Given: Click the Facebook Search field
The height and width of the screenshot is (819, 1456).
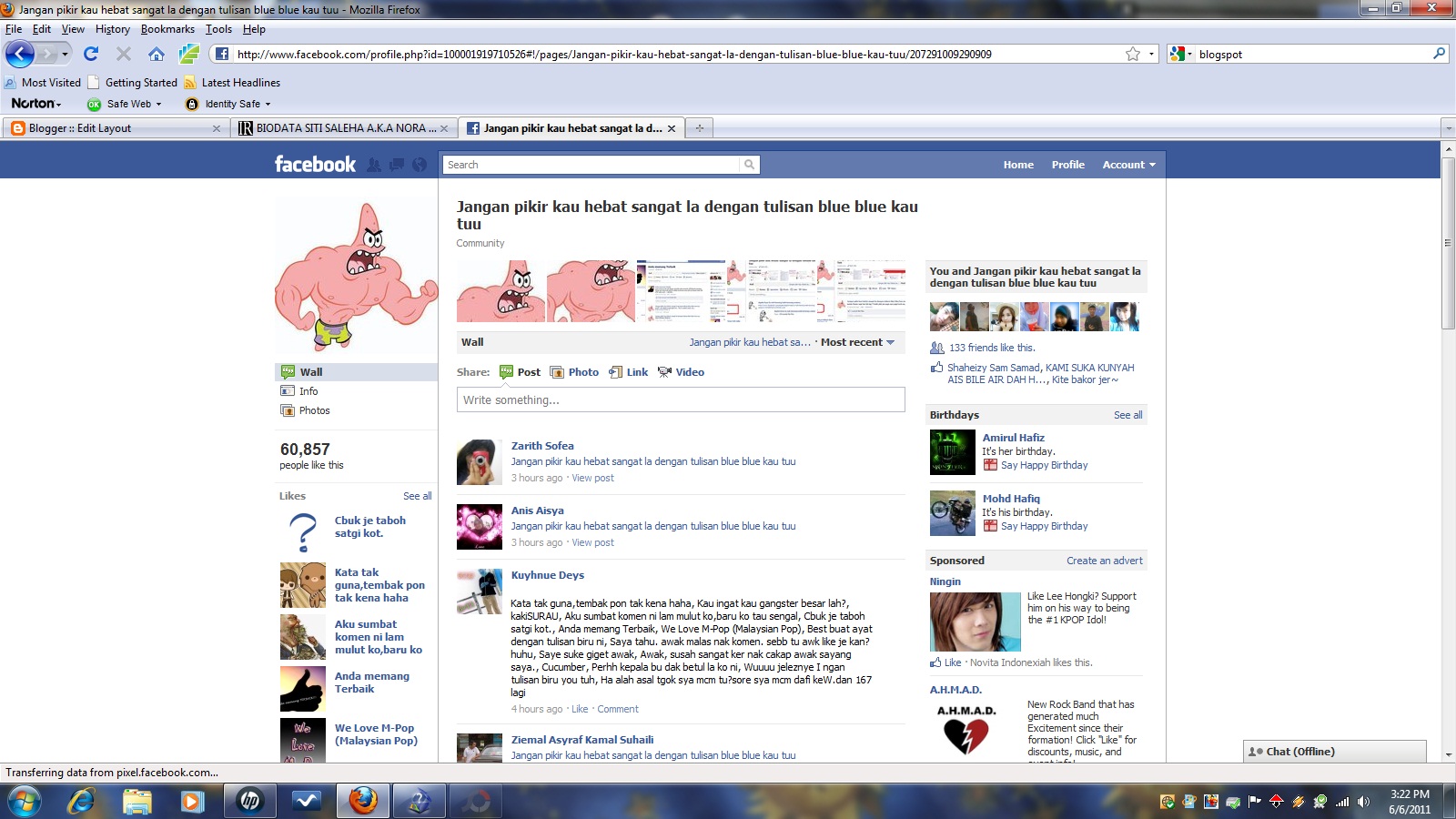Looking at the screenshot, I should click(592, 165).
